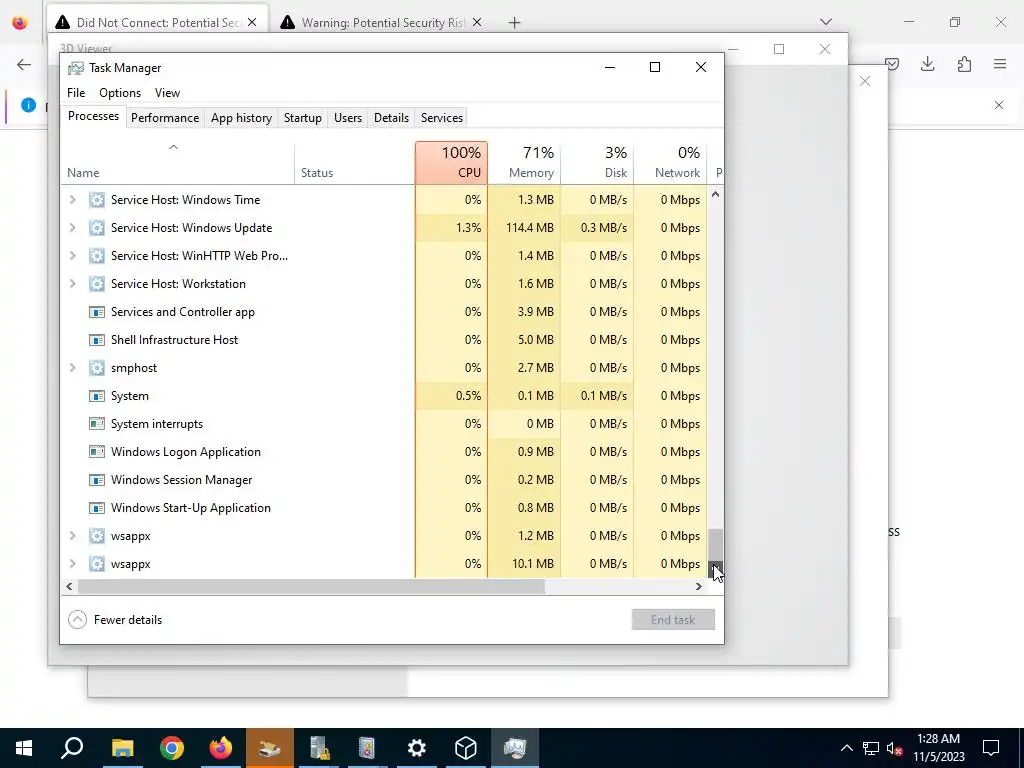Open Firefox extensions puzzle icon
1024x768 pixels.
pyautogui.click(x=964, y=64)
